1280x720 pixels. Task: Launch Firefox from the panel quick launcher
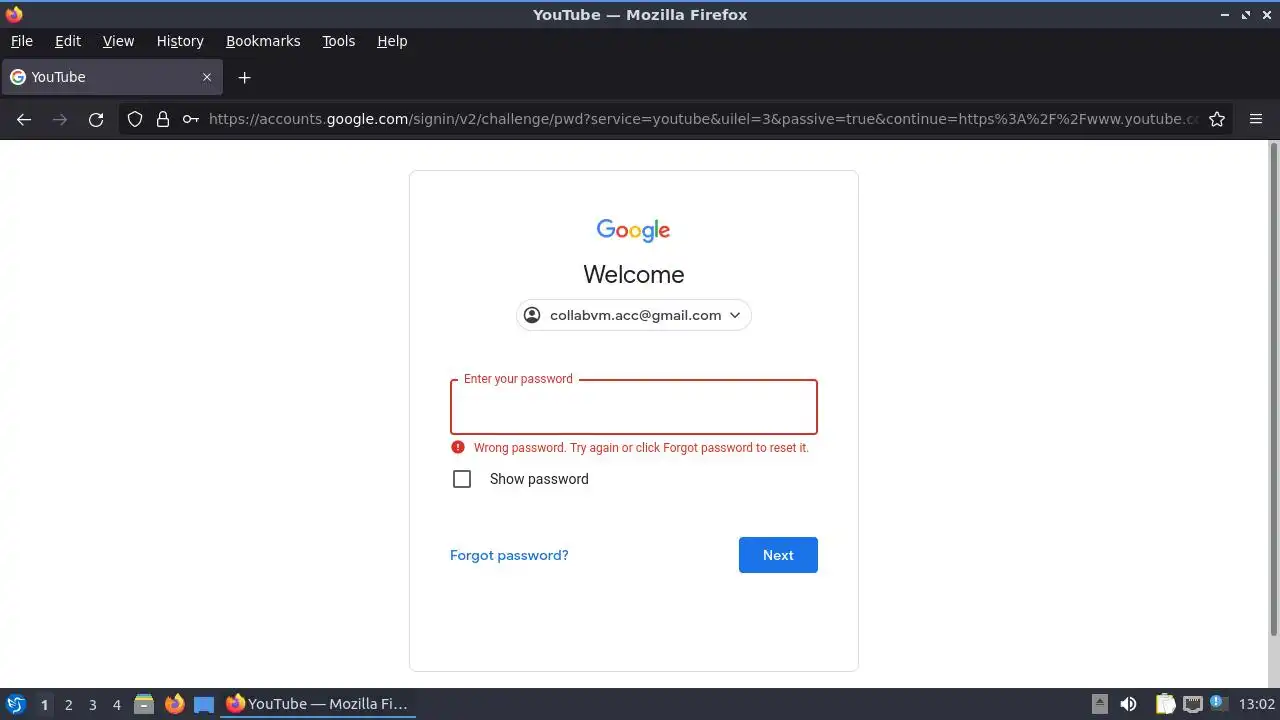(174, 704)
